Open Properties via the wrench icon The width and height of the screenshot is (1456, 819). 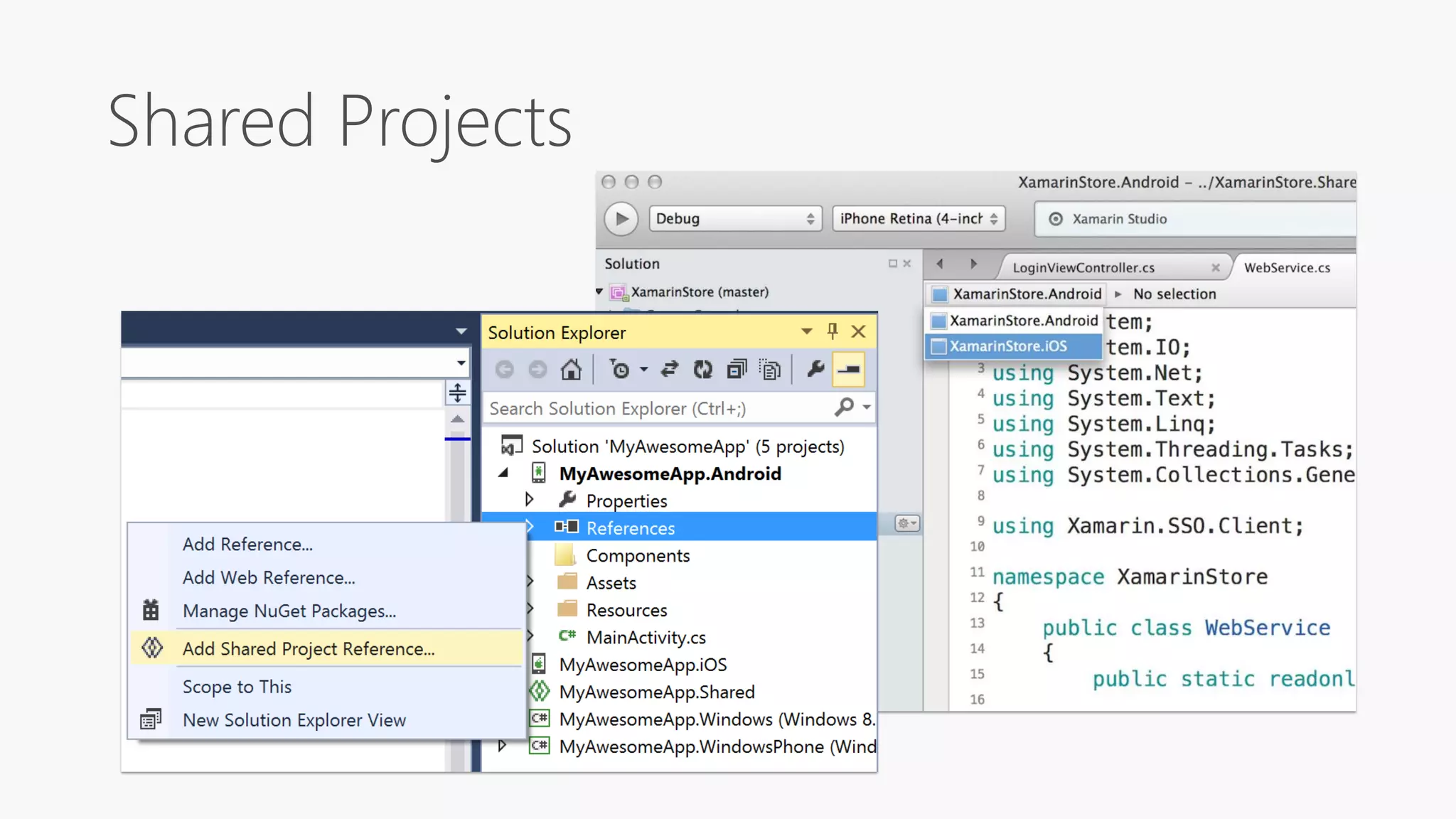click(x=815, y=369)
